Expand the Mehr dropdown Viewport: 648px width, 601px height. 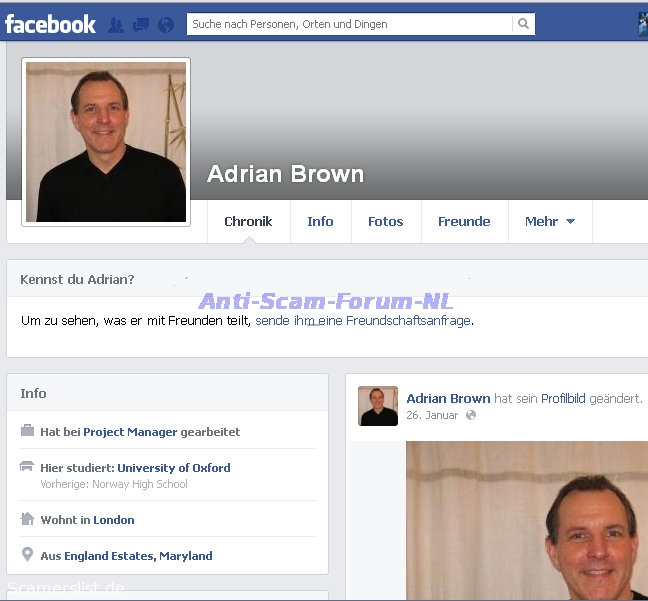[550, 222]
